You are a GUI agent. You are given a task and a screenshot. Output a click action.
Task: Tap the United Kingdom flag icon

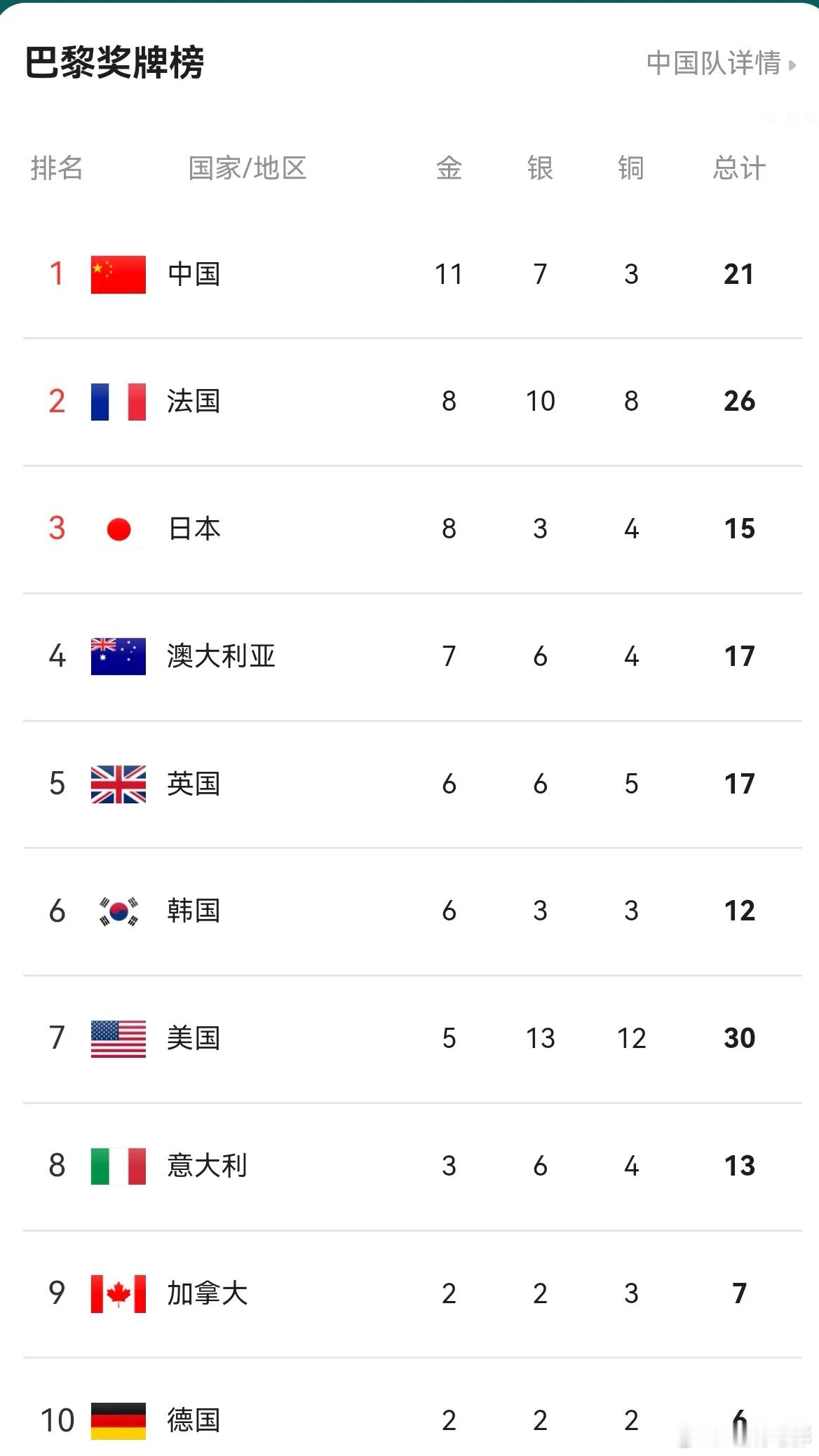(x=119, y=784)
